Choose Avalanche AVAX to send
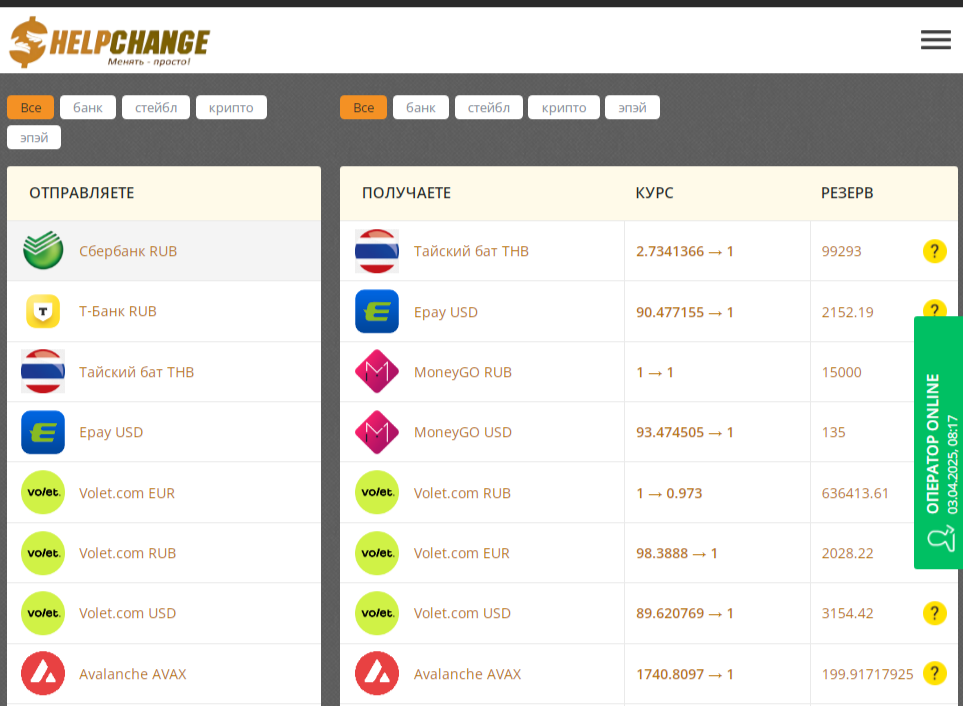This screenshot has height=706, width=963. click(x=164, y=673)
